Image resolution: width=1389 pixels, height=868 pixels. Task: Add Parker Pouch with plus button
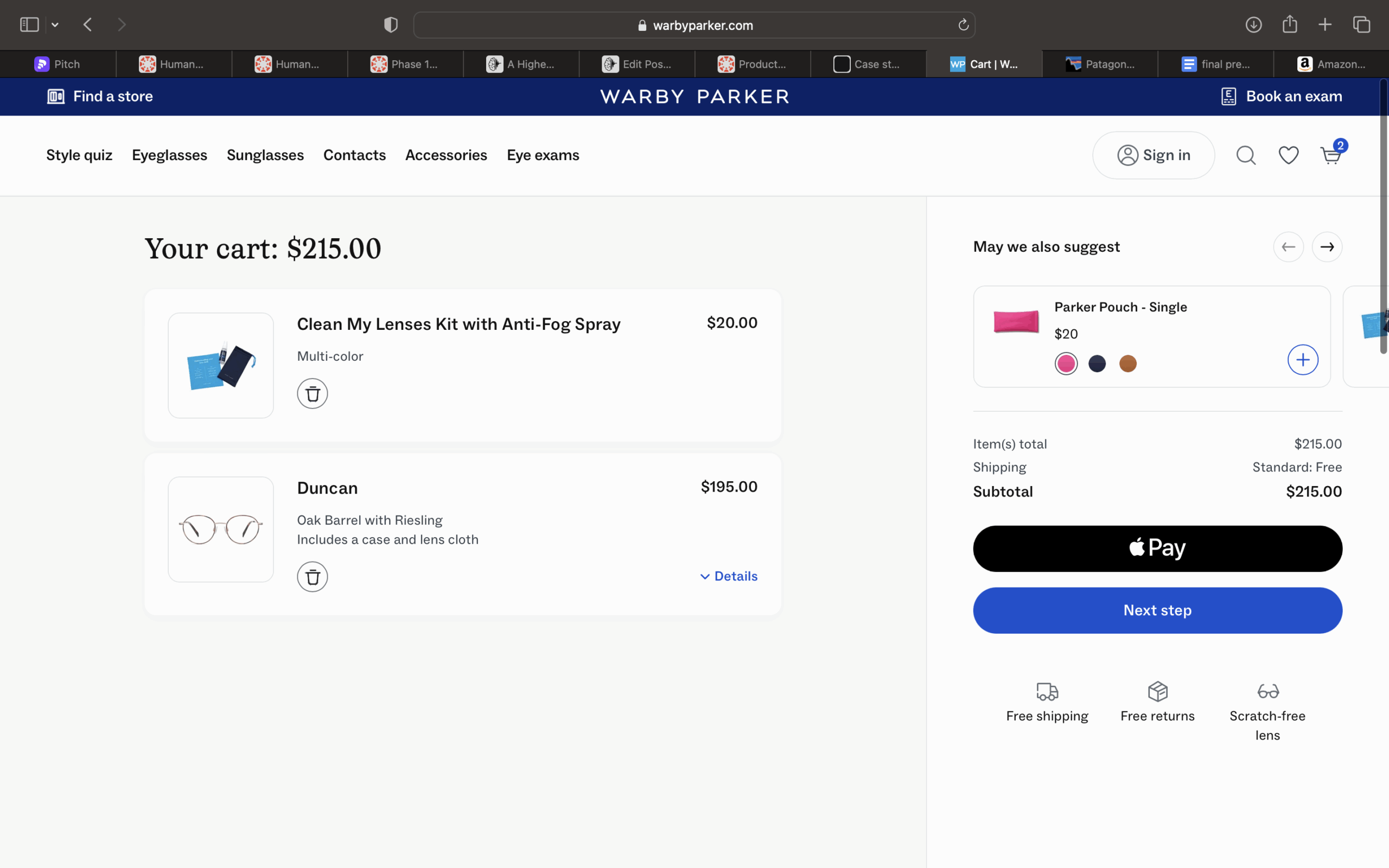point(1302,360)
